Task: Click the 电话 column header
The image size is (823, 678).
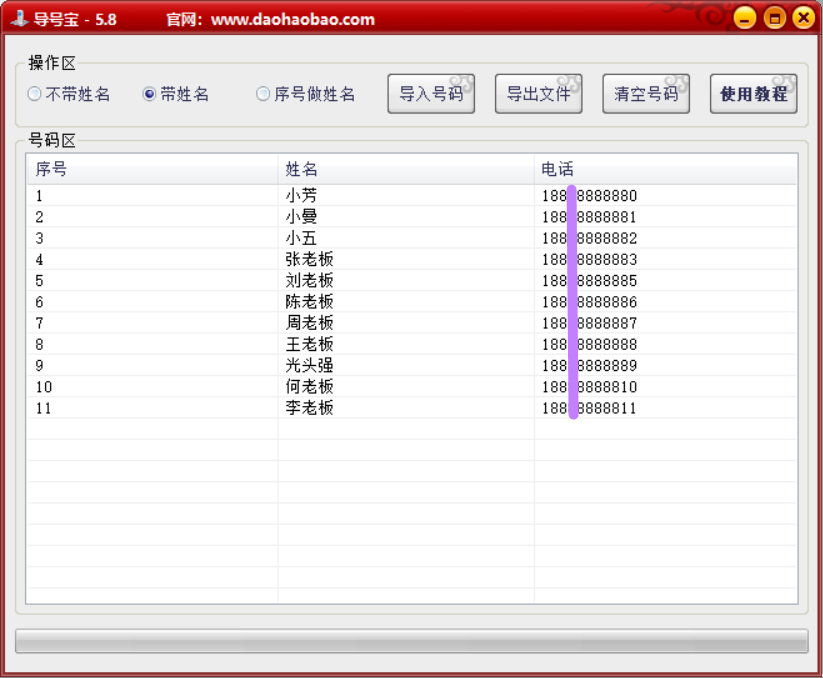Action: pyautogui.click(x=665, y=170)
